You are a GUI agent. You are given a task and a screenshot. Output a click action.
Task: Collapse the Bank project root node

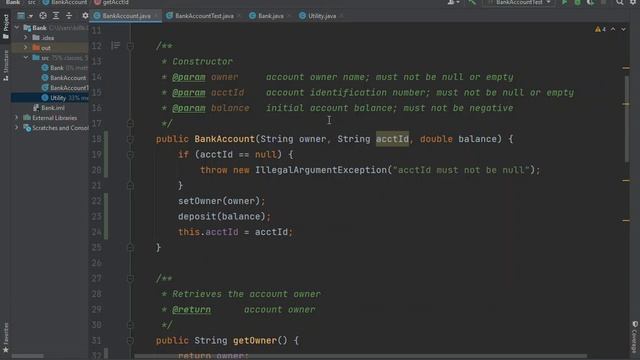[x=17, y=28]
